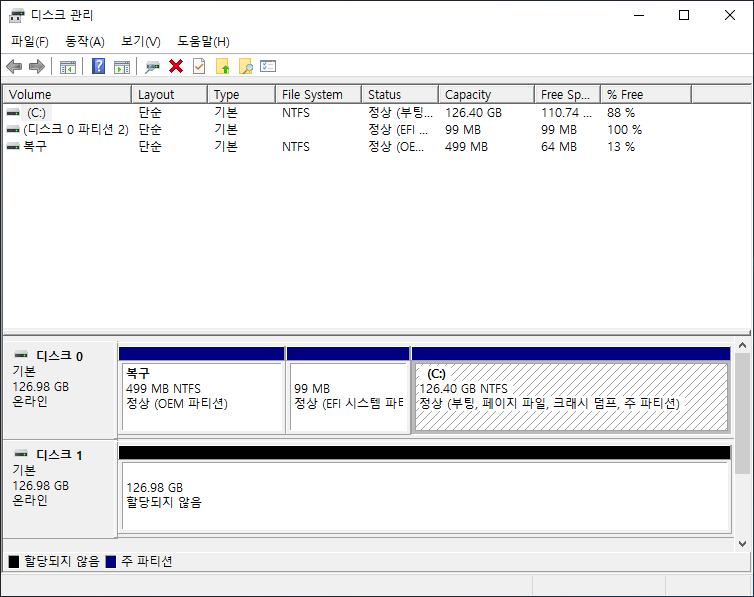Click the 정상 (OE... status cell
The width and height of the screenshot is (754, 597).
tap(396, 147)
